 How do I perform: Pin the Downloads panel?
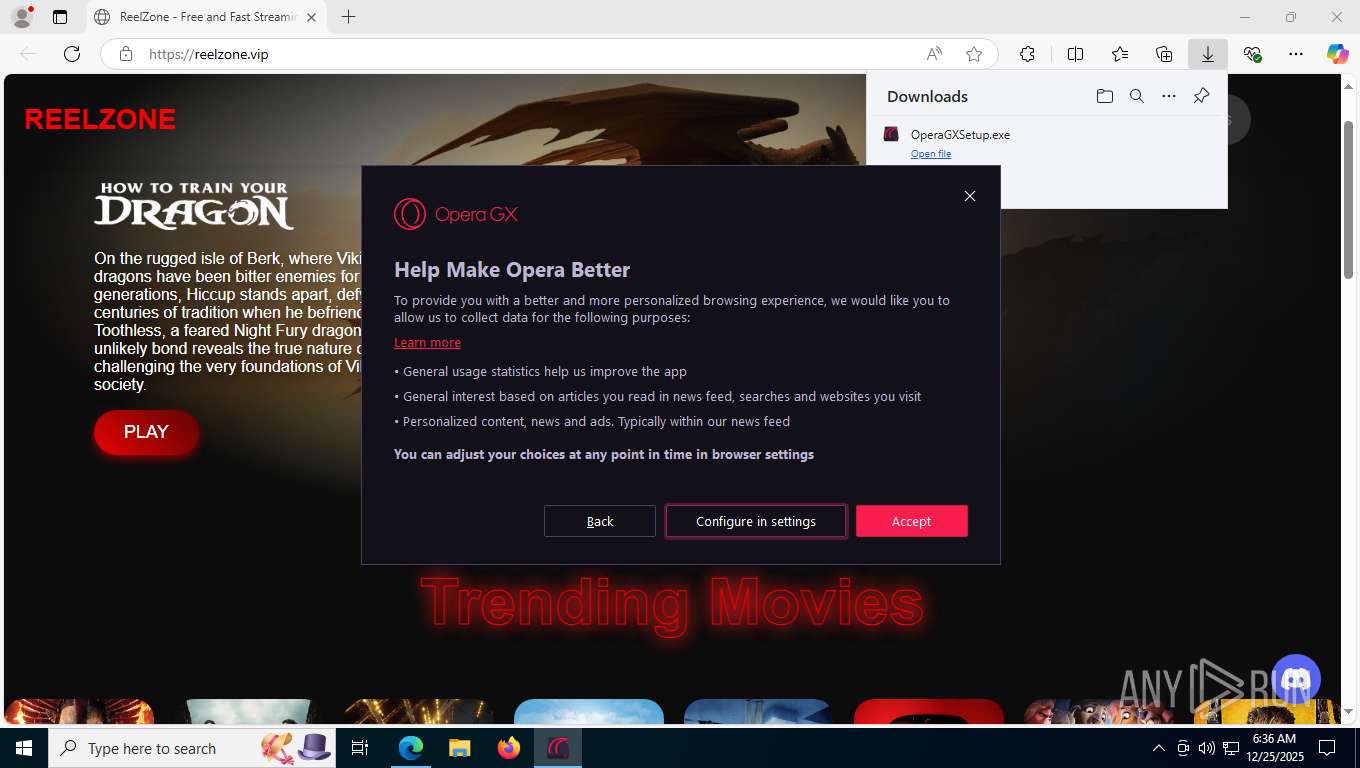coord(1201,96)
